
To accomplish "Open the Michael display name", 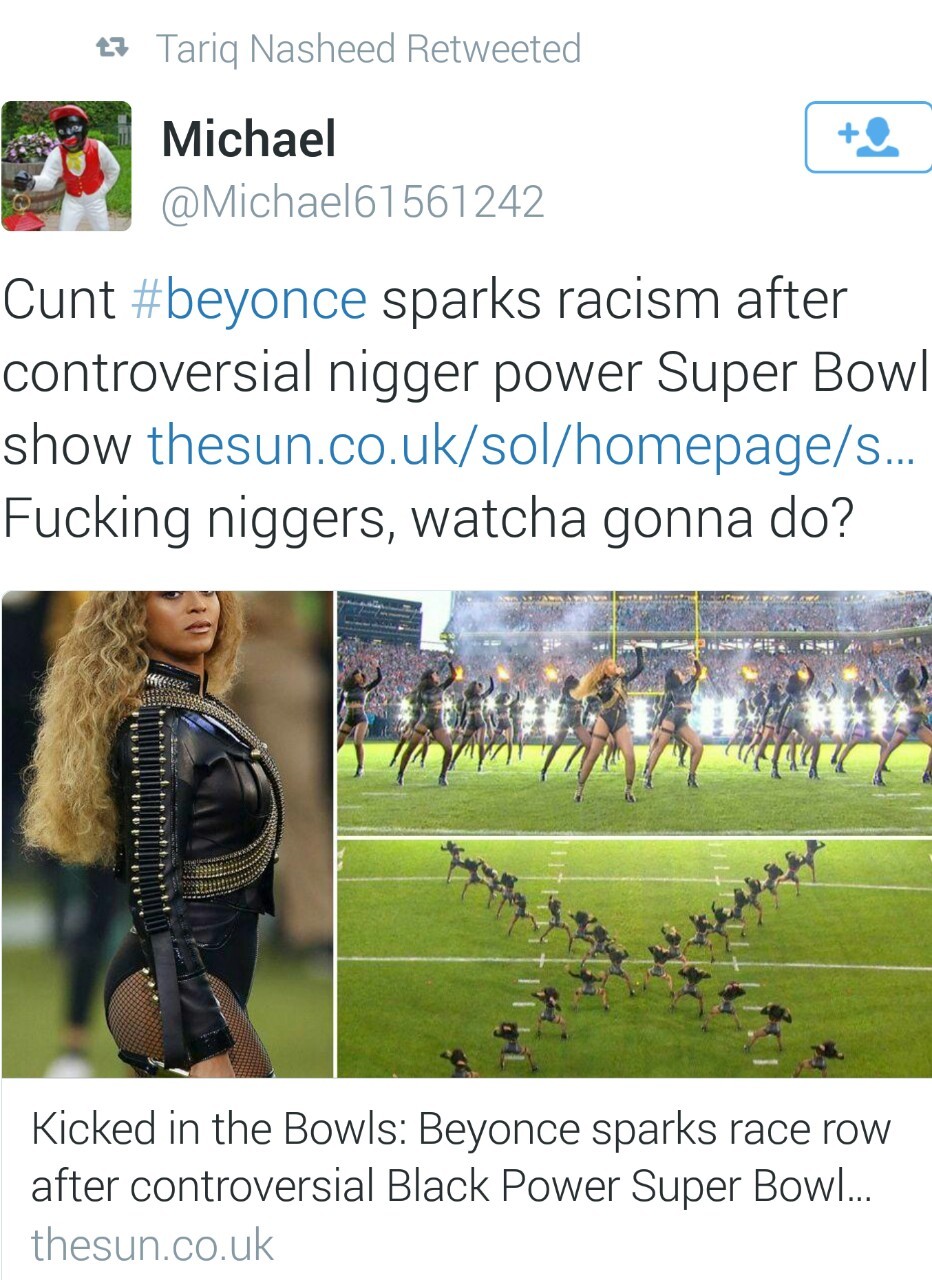I will coord(249,138).
